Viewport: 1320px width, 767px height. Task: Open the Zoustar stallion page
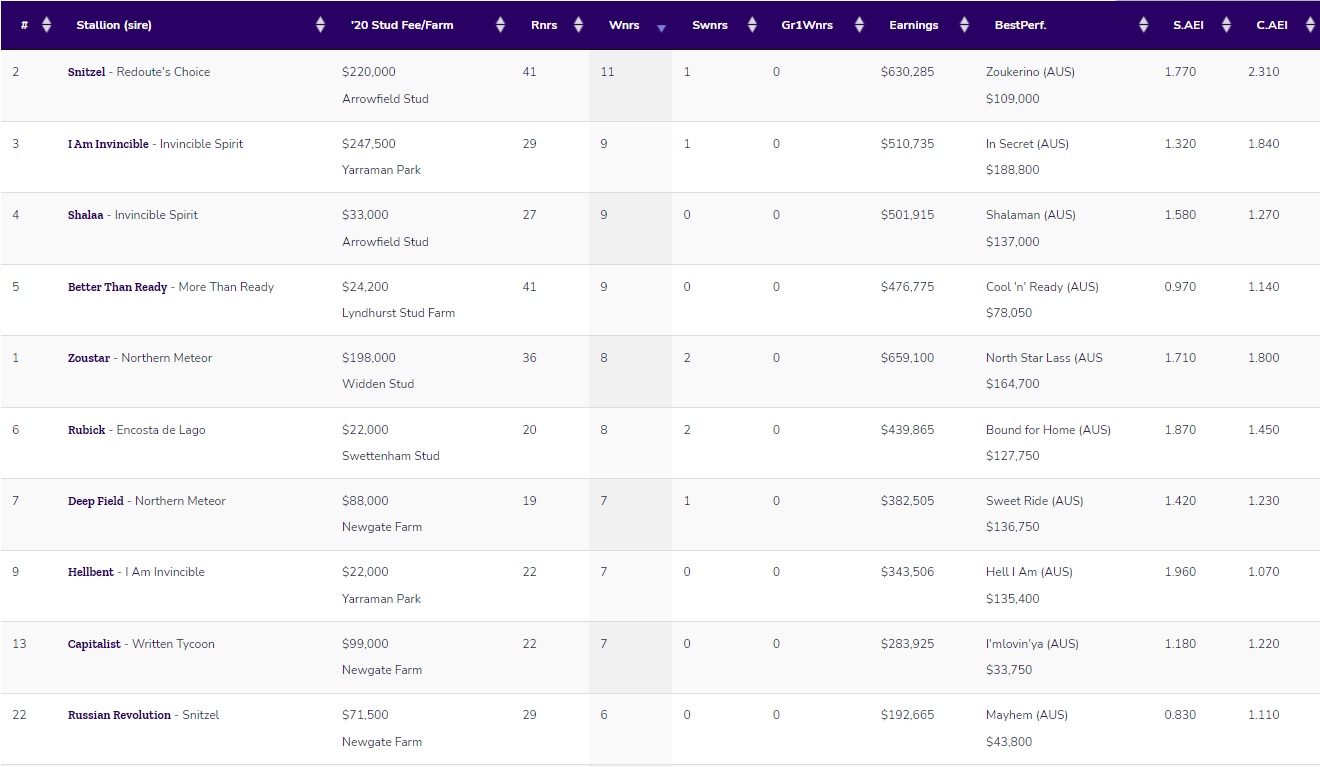tap(89, 358)
